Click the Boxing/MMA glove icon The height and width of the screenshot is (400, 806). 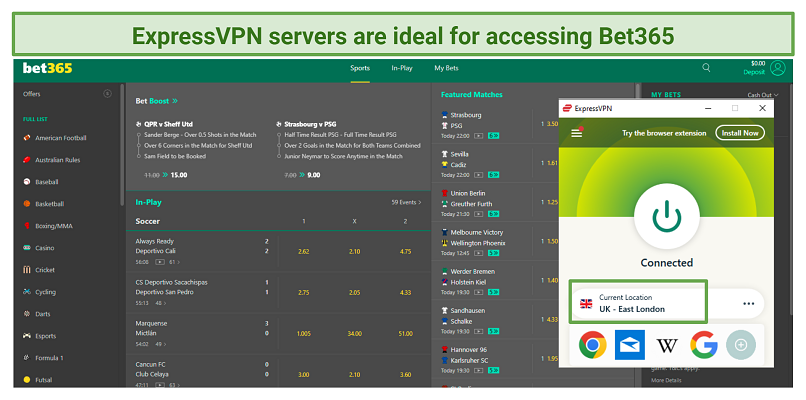point(27,226)
